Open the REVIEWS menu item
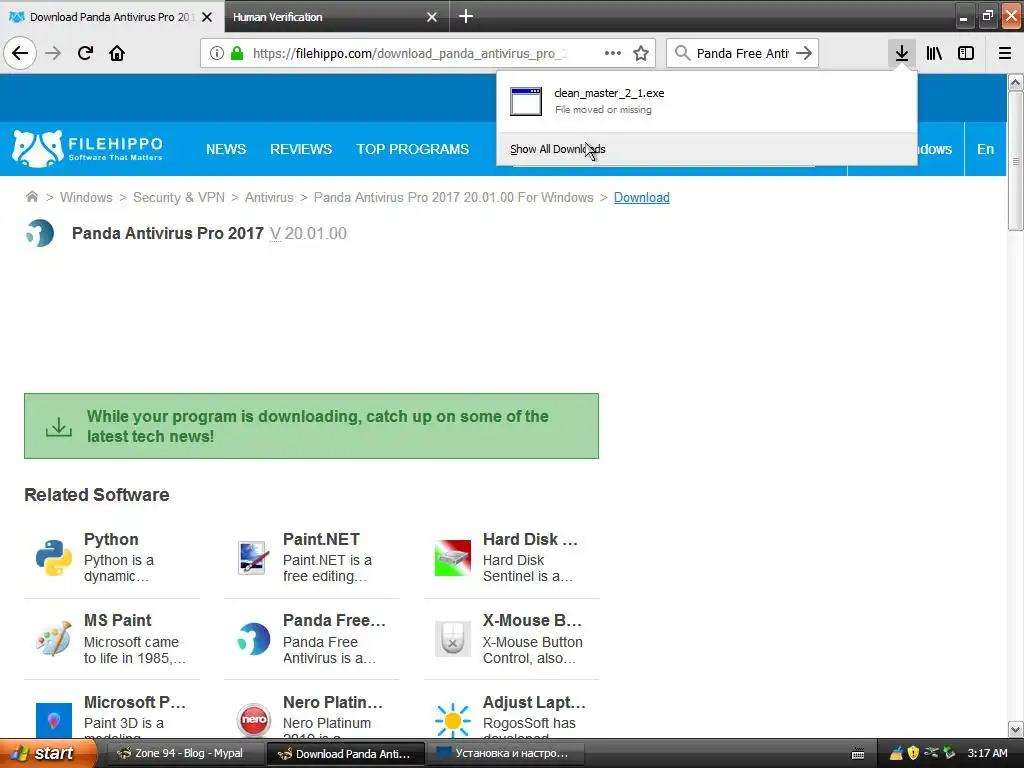 click(x=301, y=149)
